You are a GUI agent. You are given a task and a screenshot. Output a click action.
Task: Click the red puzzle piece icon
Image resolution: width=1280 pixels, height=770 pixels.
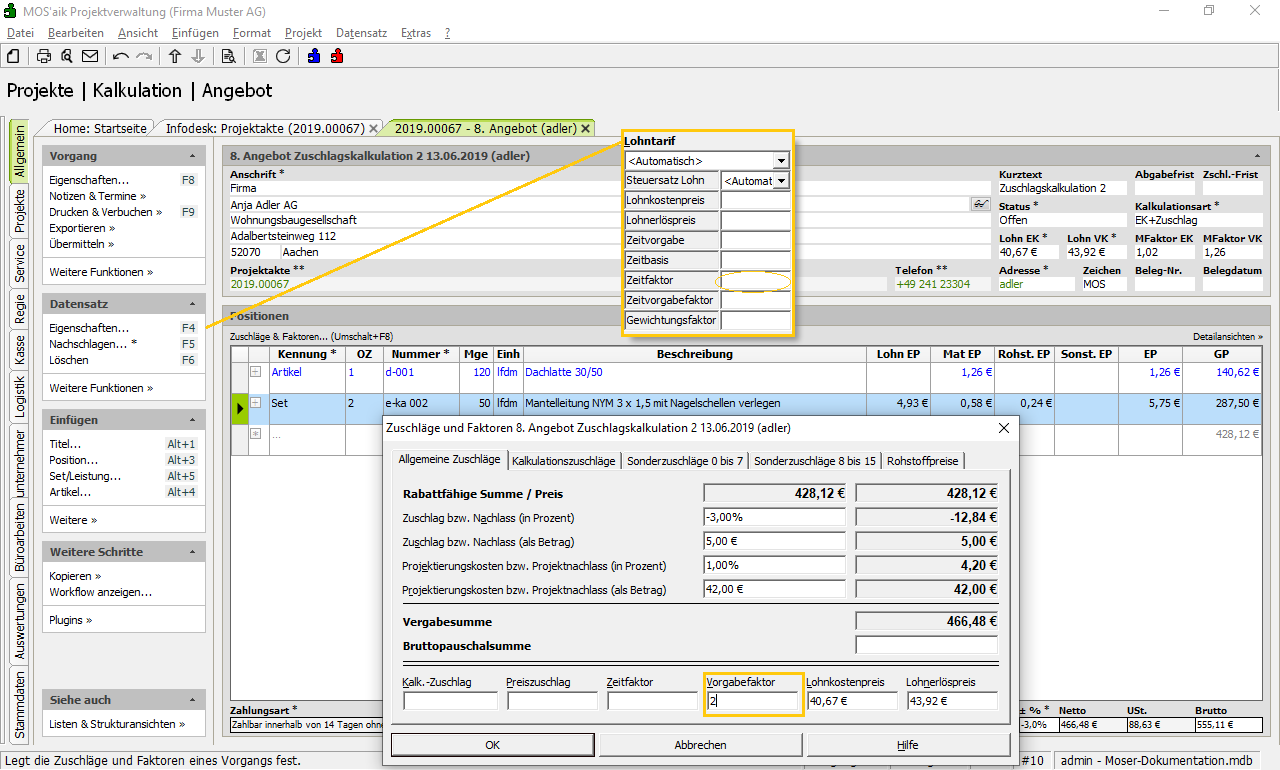tap(337, 56)
